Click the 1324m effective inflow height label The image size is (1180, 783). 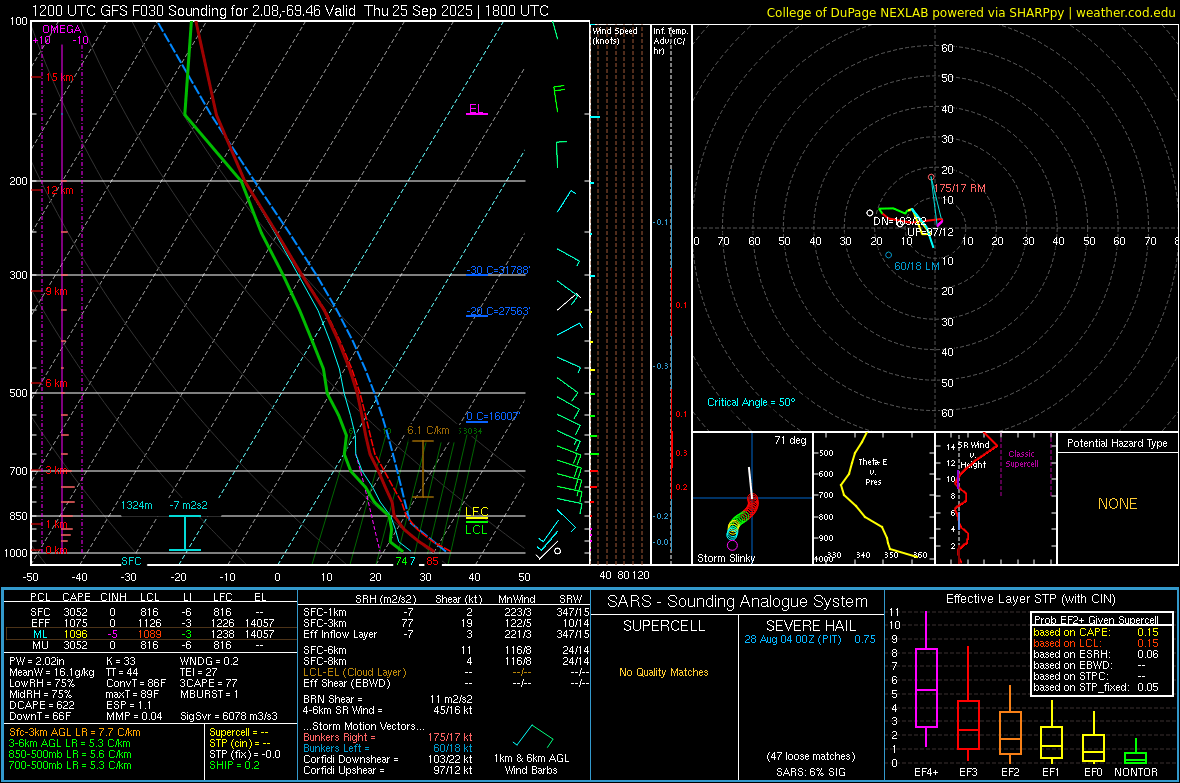click(137, 505)
